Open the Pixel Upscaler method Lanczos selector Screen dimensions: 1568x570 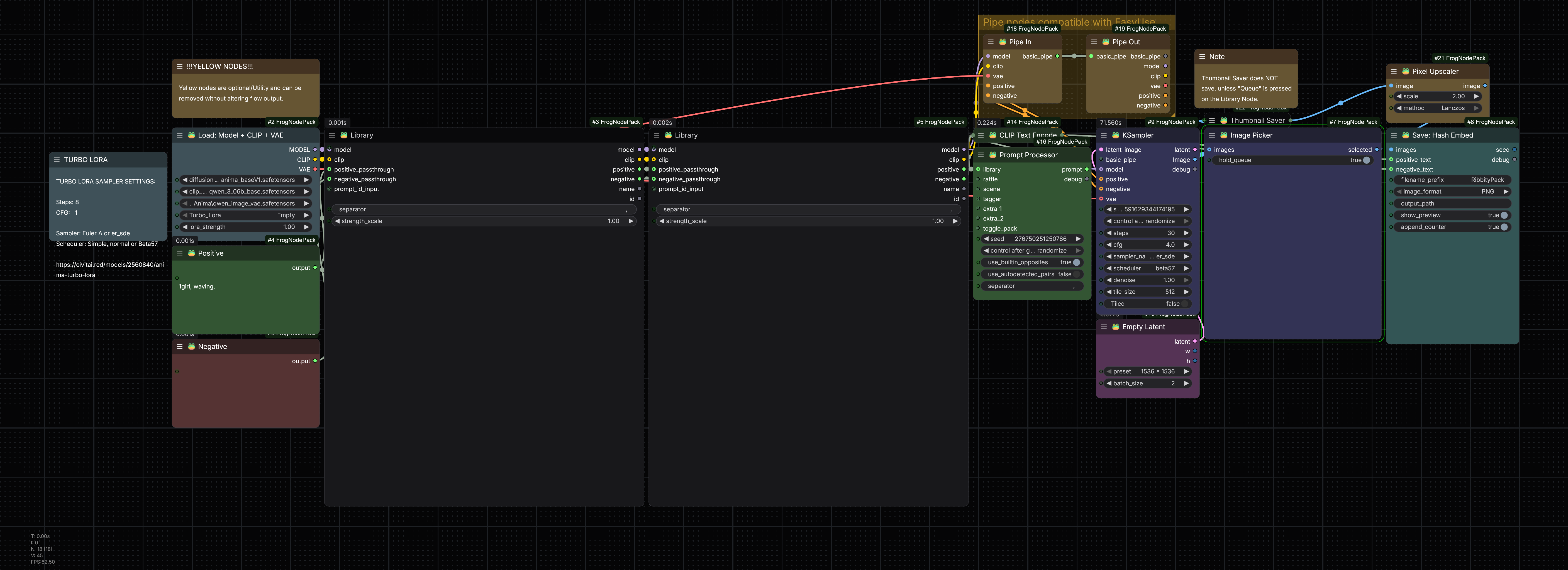1437,108
